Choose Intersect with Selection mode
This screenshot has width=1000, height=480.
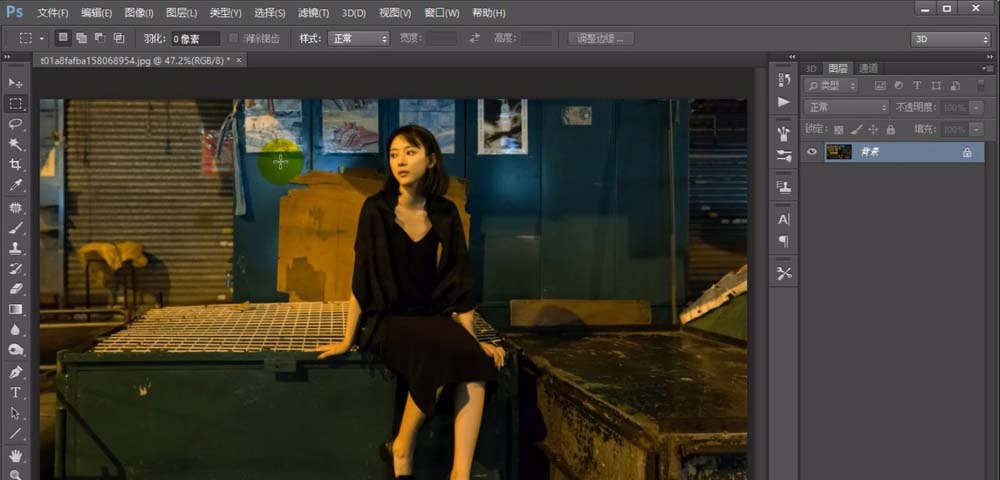119,38
